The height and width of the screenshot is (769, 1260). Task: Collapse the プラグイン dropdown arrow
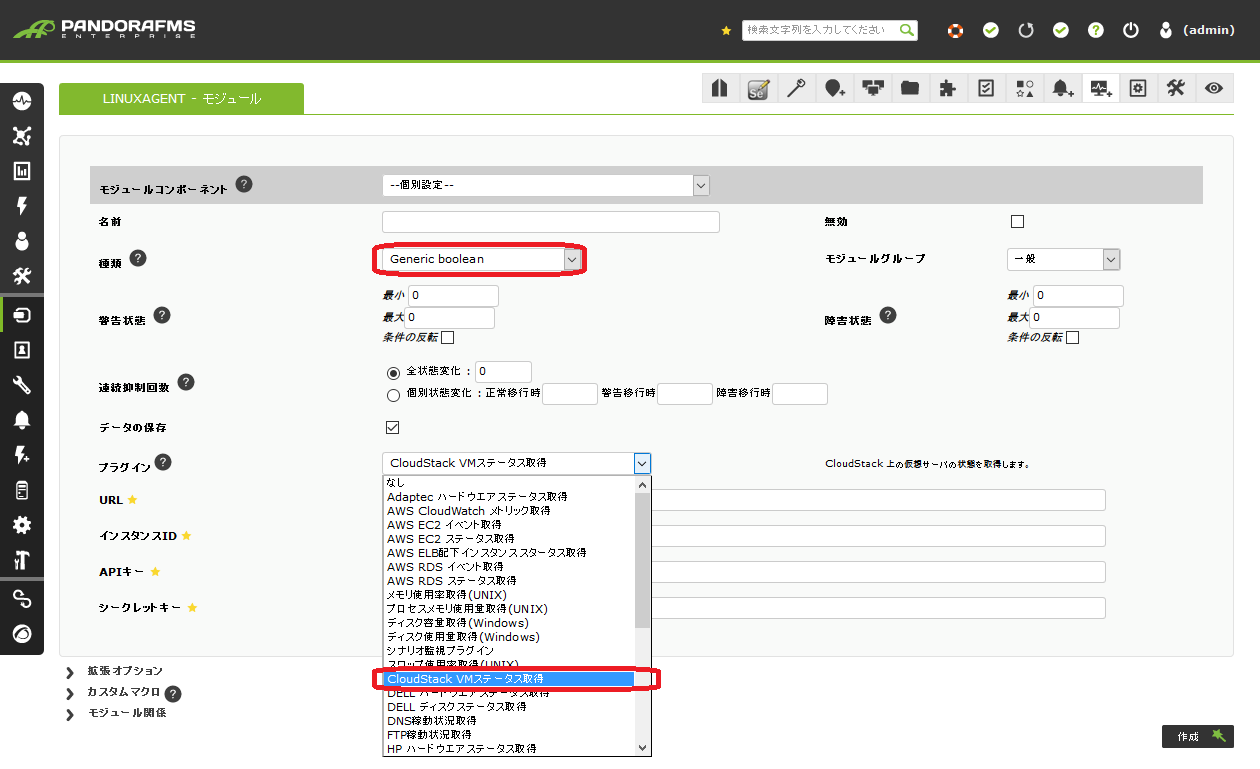tap(642, 463)
